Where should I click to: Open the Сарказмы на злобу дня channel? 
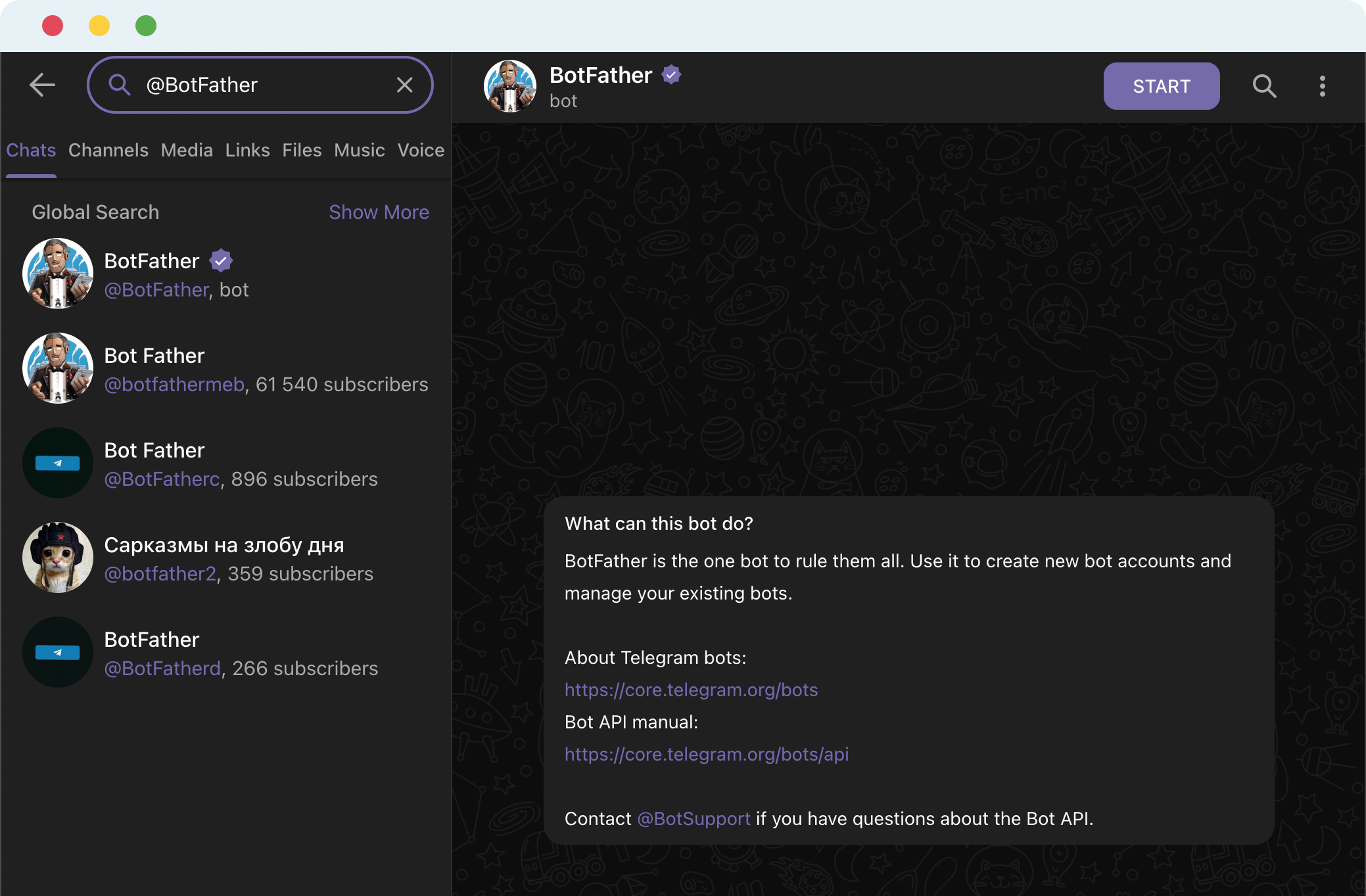click(226, 558)
